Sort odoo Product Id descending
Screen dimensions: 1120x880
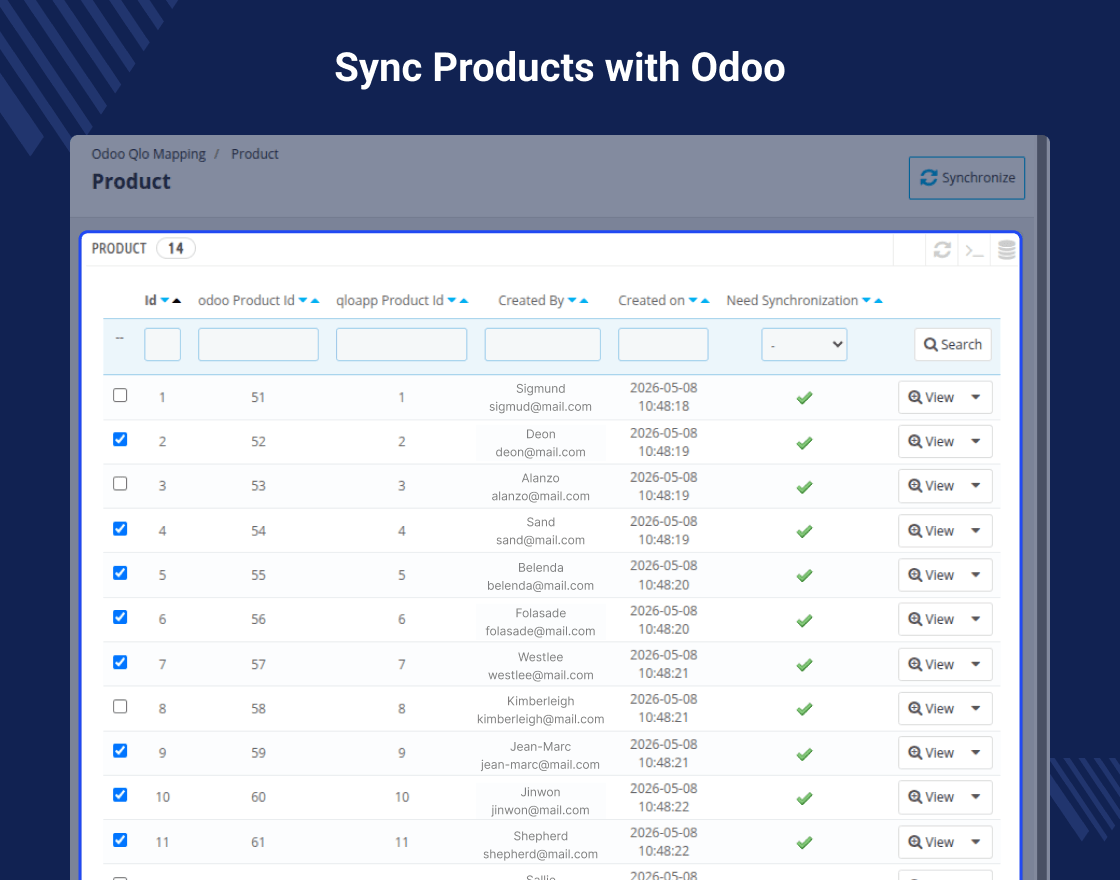pos(303,301)
